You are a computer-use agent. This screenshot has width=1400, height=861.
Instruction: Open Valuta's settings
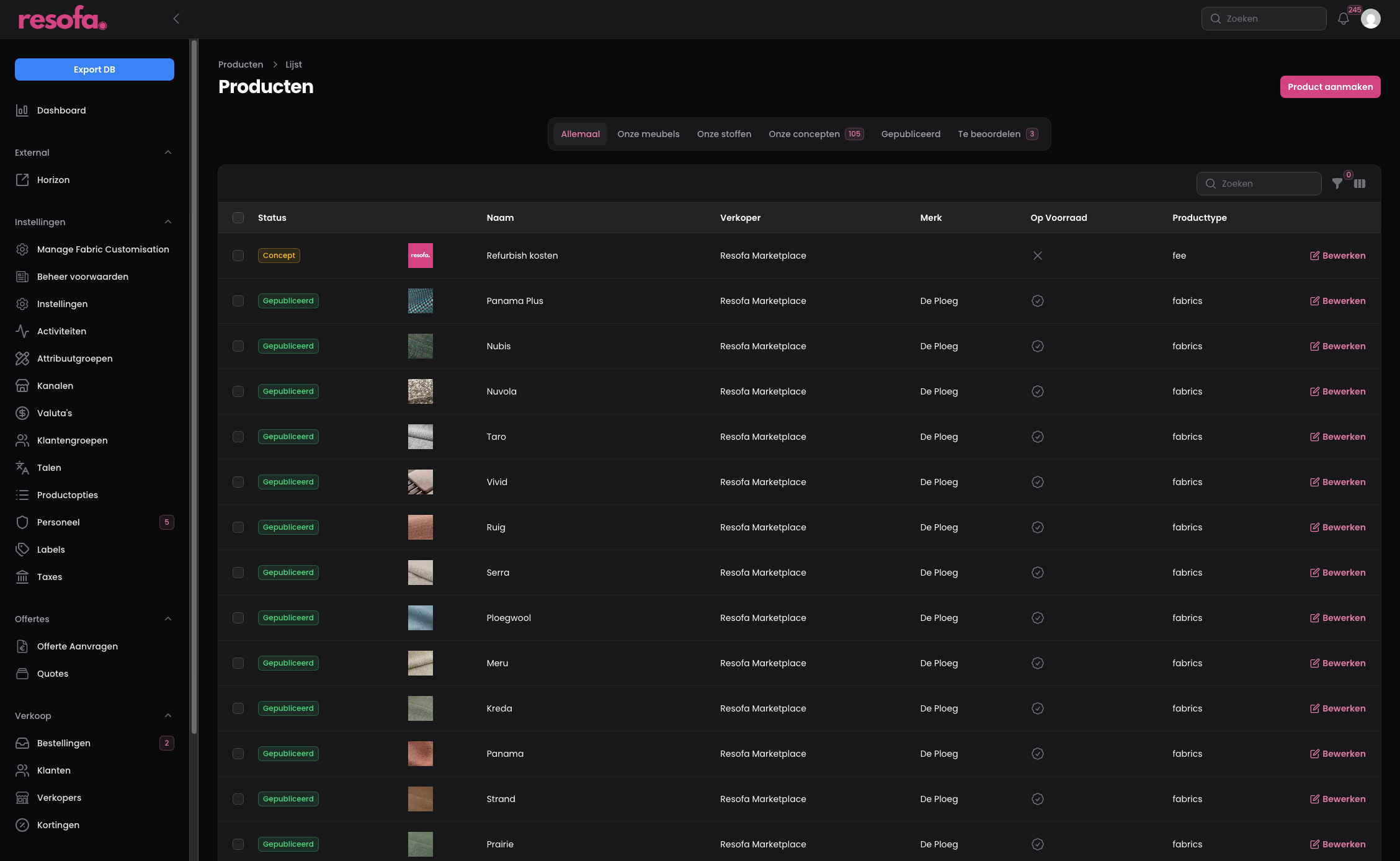click(x=55, y=413)
